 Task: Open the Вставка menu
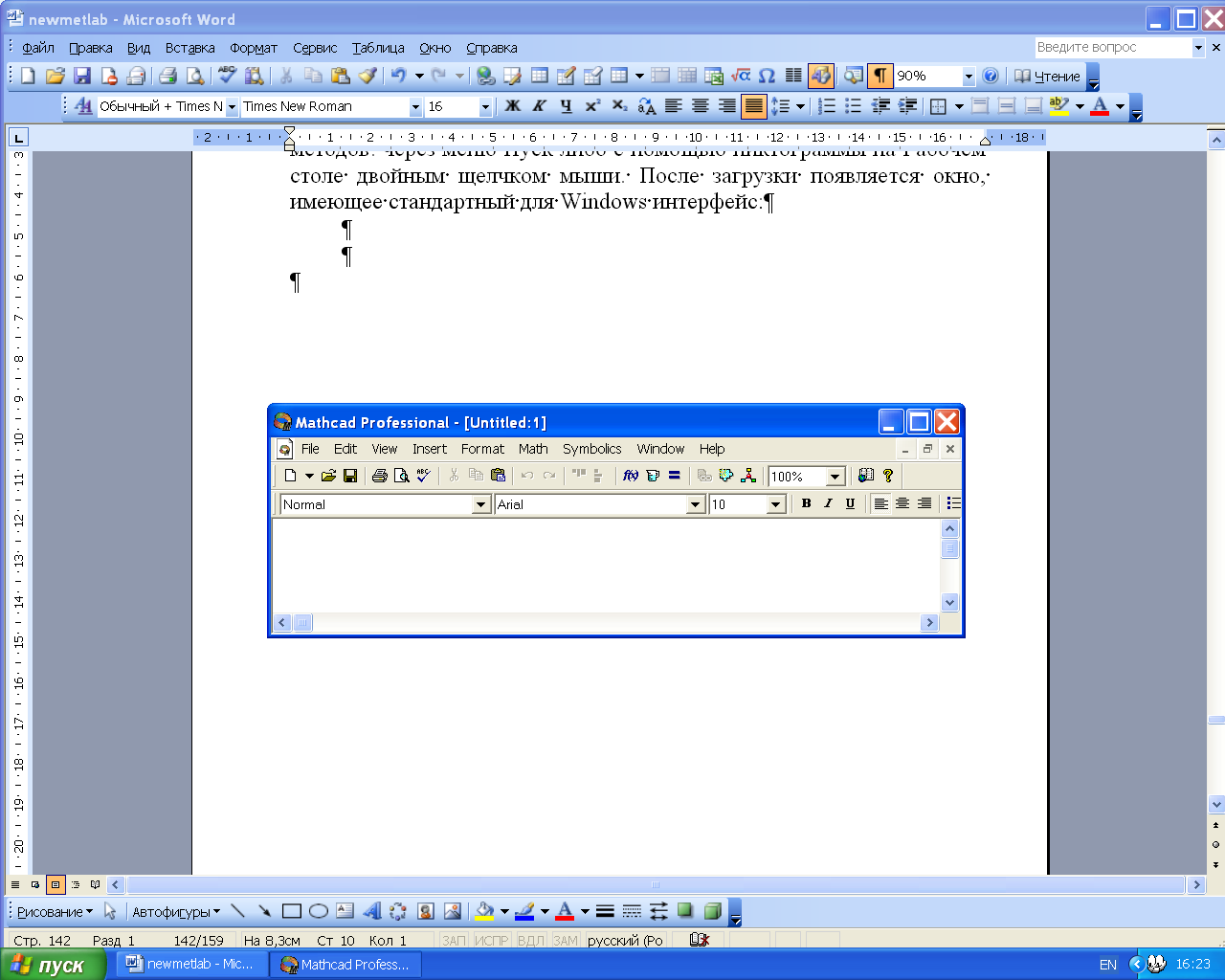point(189,48)
